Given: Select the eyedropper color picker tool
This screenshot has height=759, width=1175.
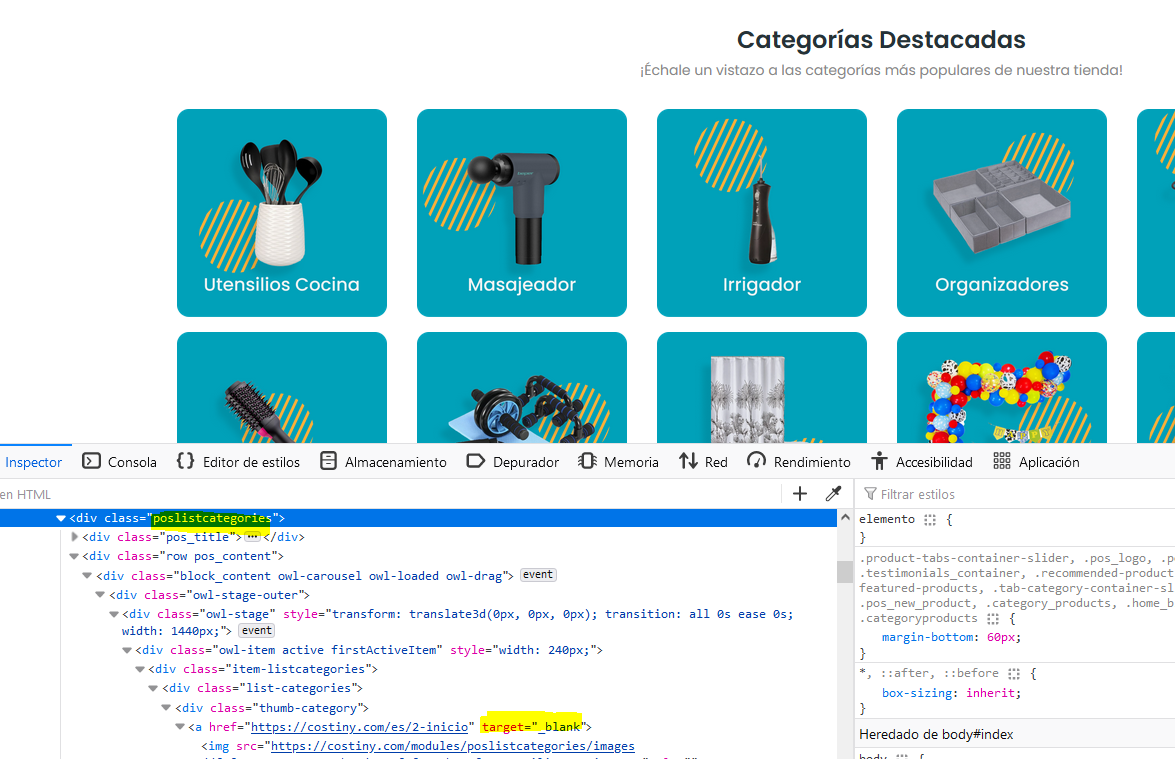Looking at the screenshot, I should (832, 494).
